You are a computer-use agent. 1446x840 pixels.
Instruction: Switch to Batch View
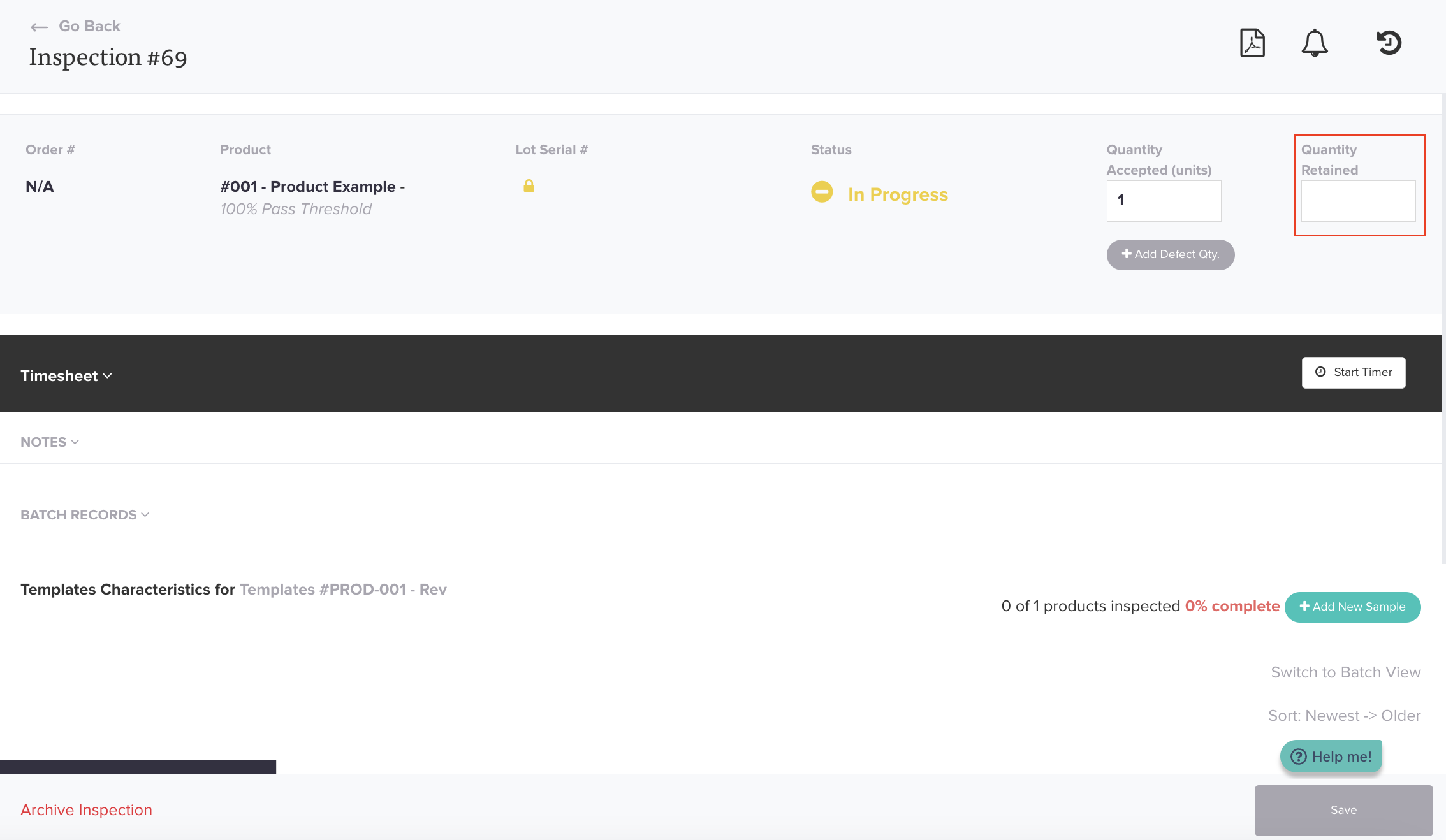1345,672
